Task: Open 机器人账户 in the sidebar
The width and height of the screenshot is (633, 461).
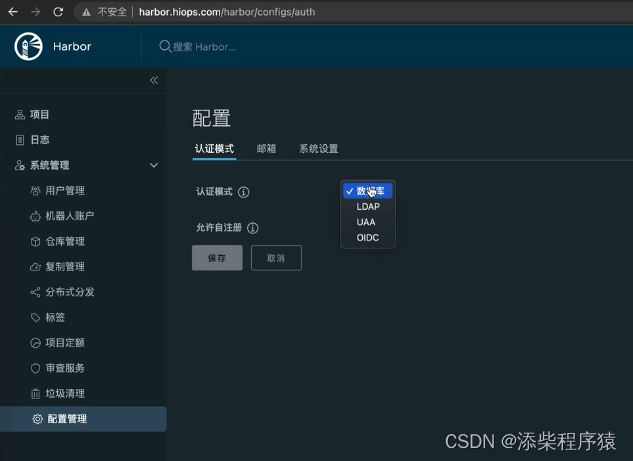Action: pyautogui.click(x=70, y=216)
